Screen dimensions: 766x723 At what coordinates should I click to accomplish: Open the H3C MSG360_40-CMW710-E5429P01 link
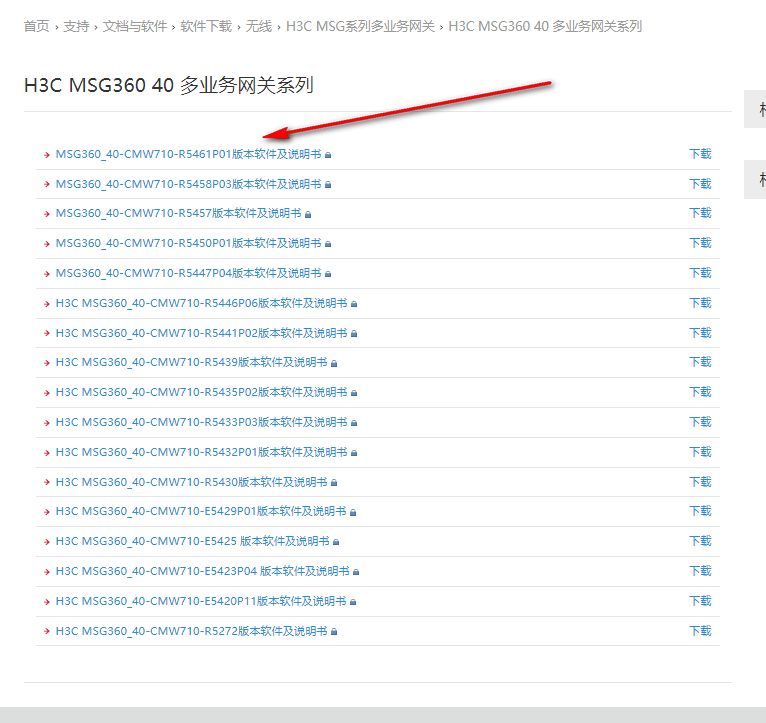point(201,511)
